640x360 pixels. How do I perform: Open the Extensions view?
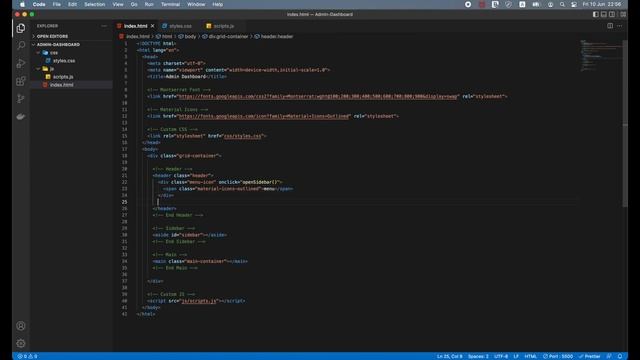click(x=20, y=81)
